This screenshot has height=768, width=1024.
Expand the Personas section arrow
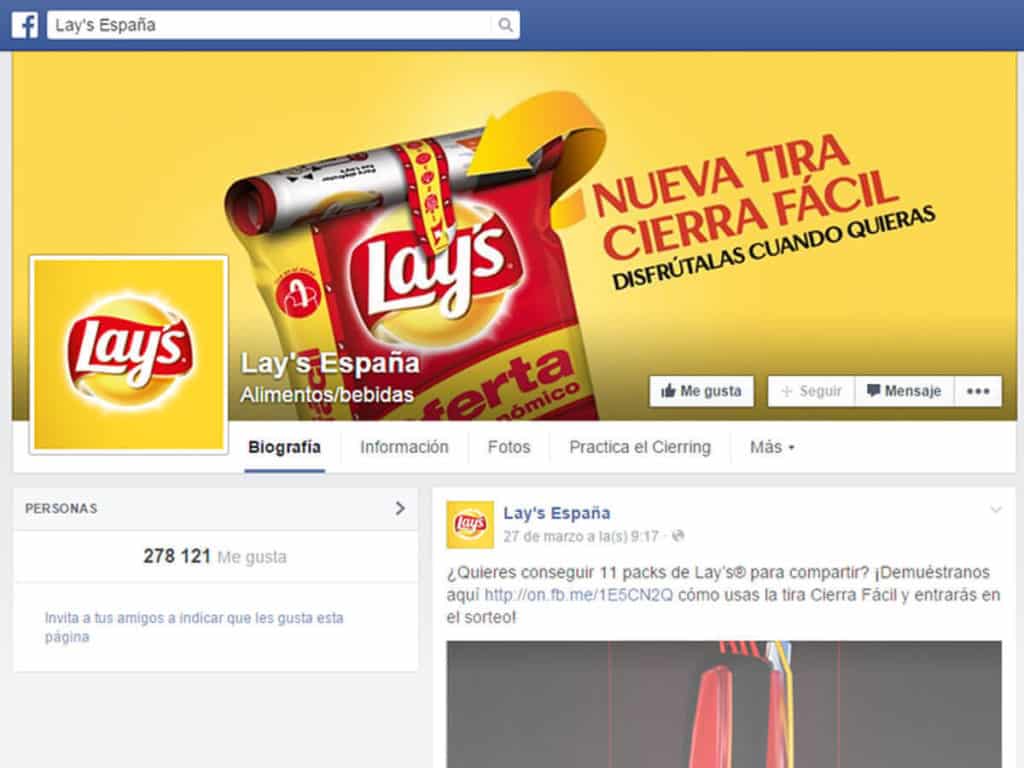click(400, 508)
